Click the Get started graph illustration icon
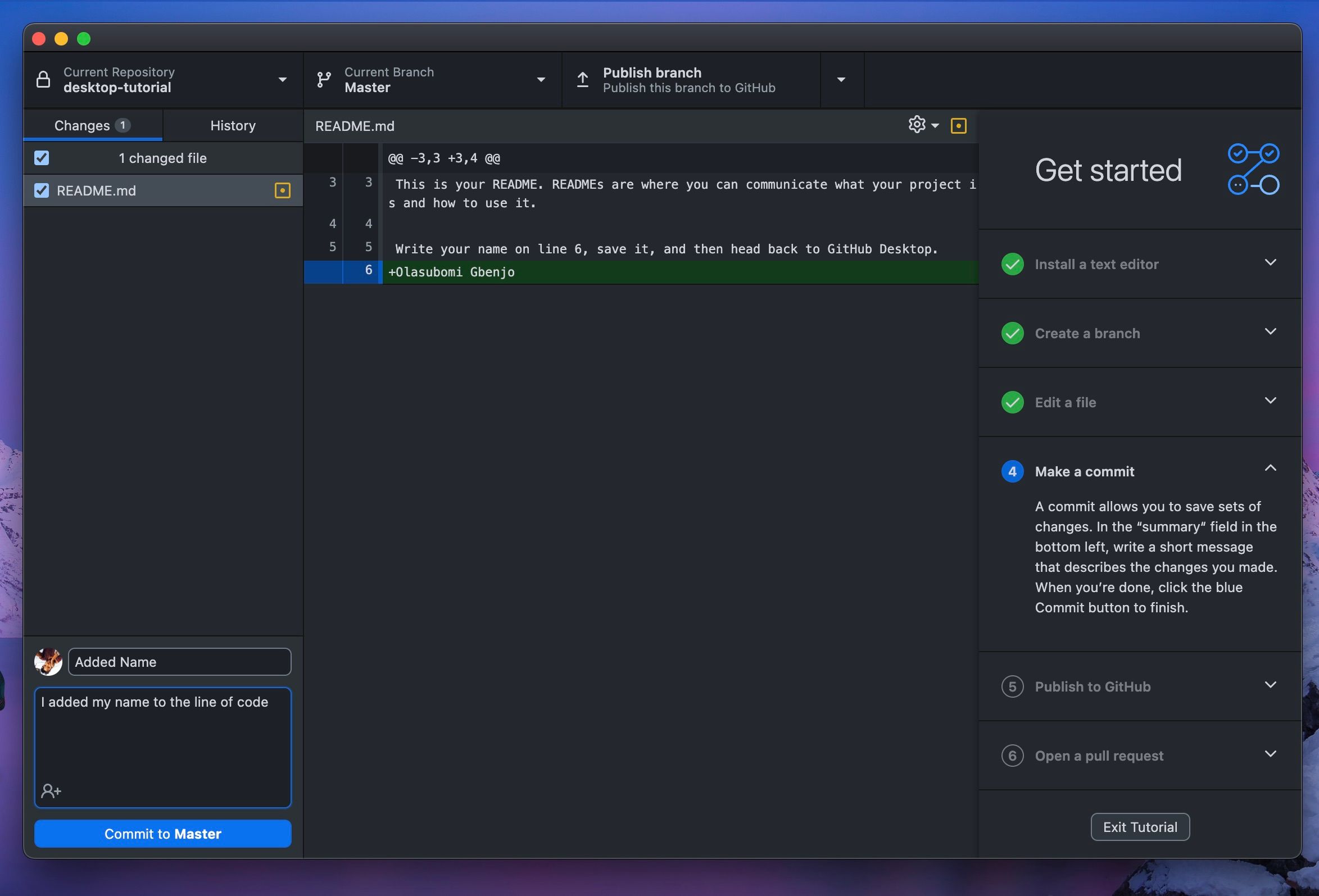This screenshot has width=1319, height=896. [x=1253, y=168]
